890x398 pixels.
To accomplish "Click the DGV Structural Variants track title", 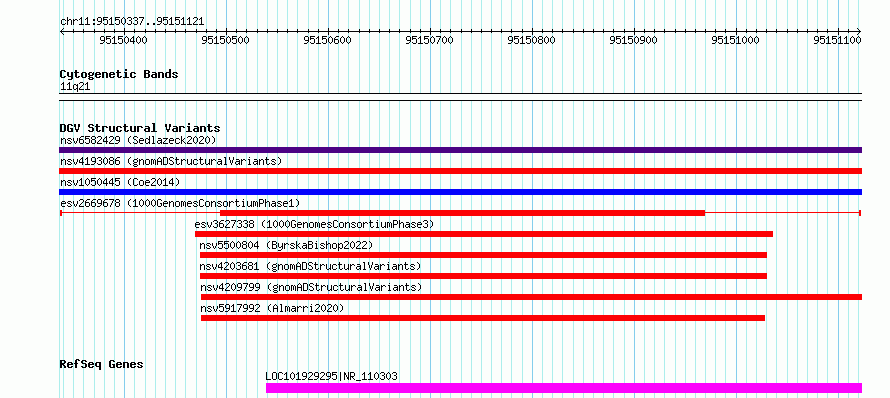I will click(140, 128).
